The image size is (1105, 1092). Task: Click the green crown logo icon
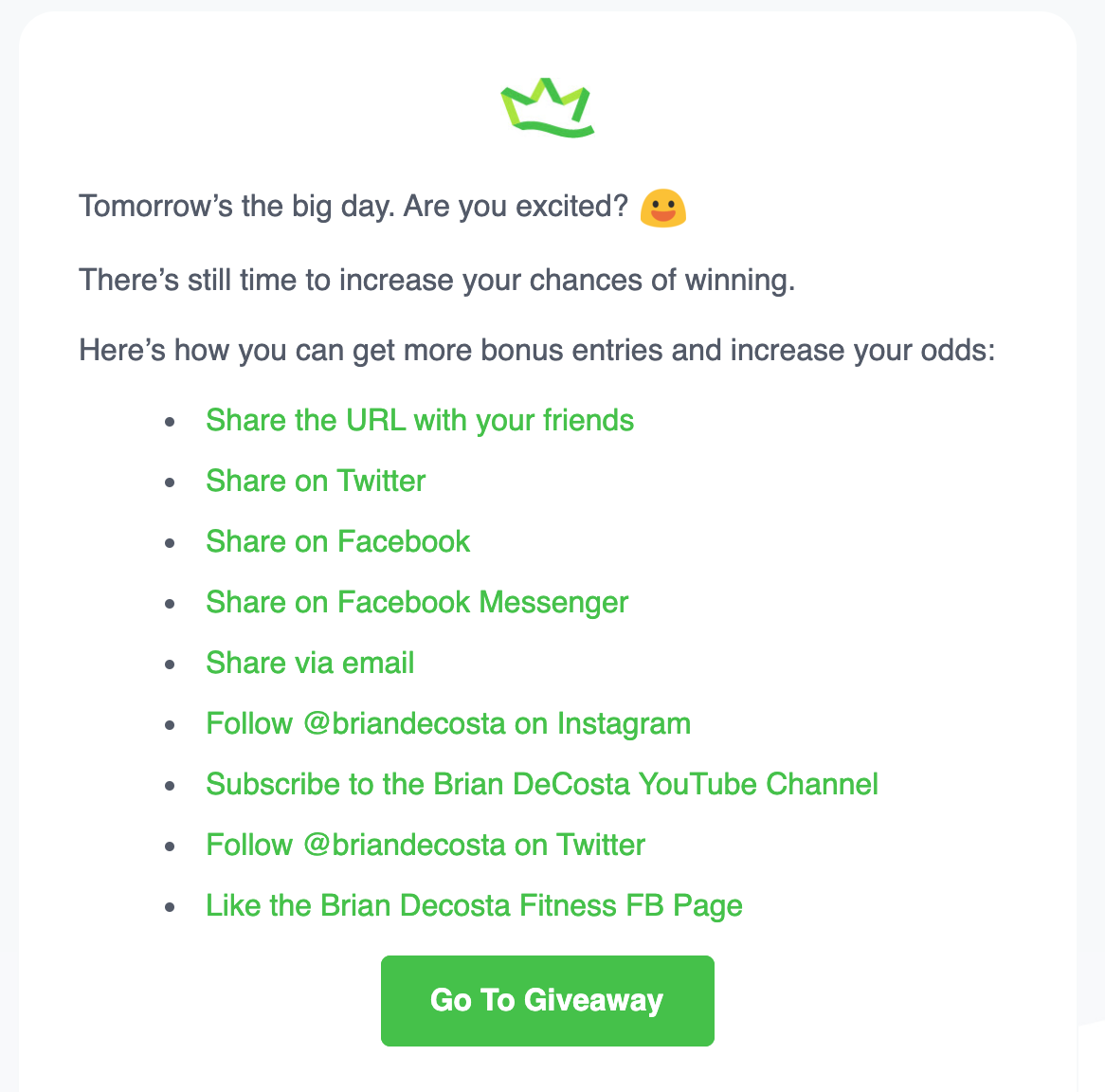pyautogui.click(x=548, y=108)
